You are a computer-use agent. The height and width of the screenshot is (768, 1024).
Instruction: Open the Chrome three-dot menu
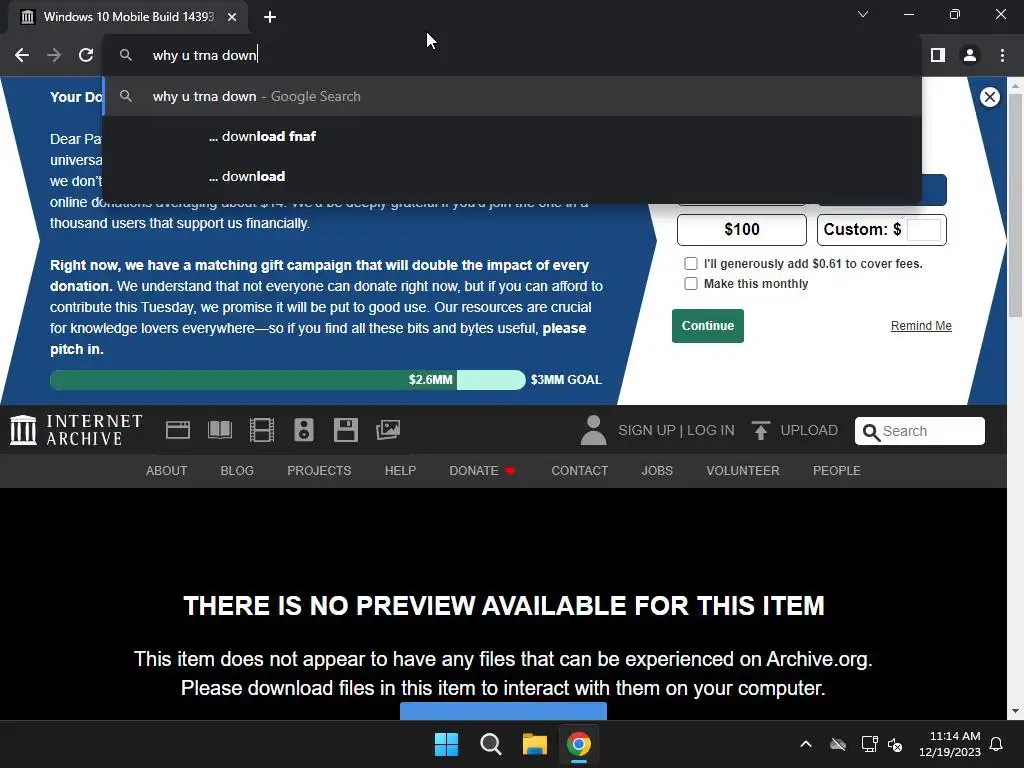click(1002, 56)
